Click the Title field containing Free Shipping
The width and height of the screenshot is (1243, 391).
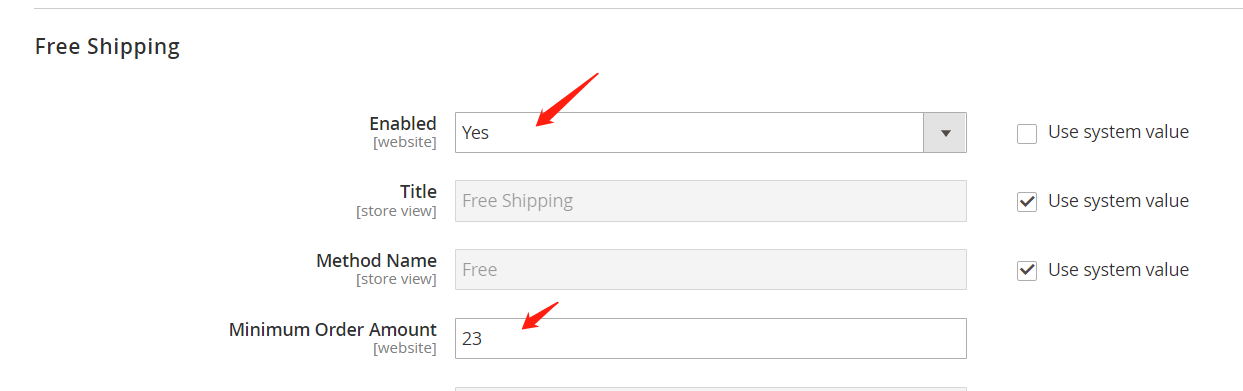click(x=710, y=201)
